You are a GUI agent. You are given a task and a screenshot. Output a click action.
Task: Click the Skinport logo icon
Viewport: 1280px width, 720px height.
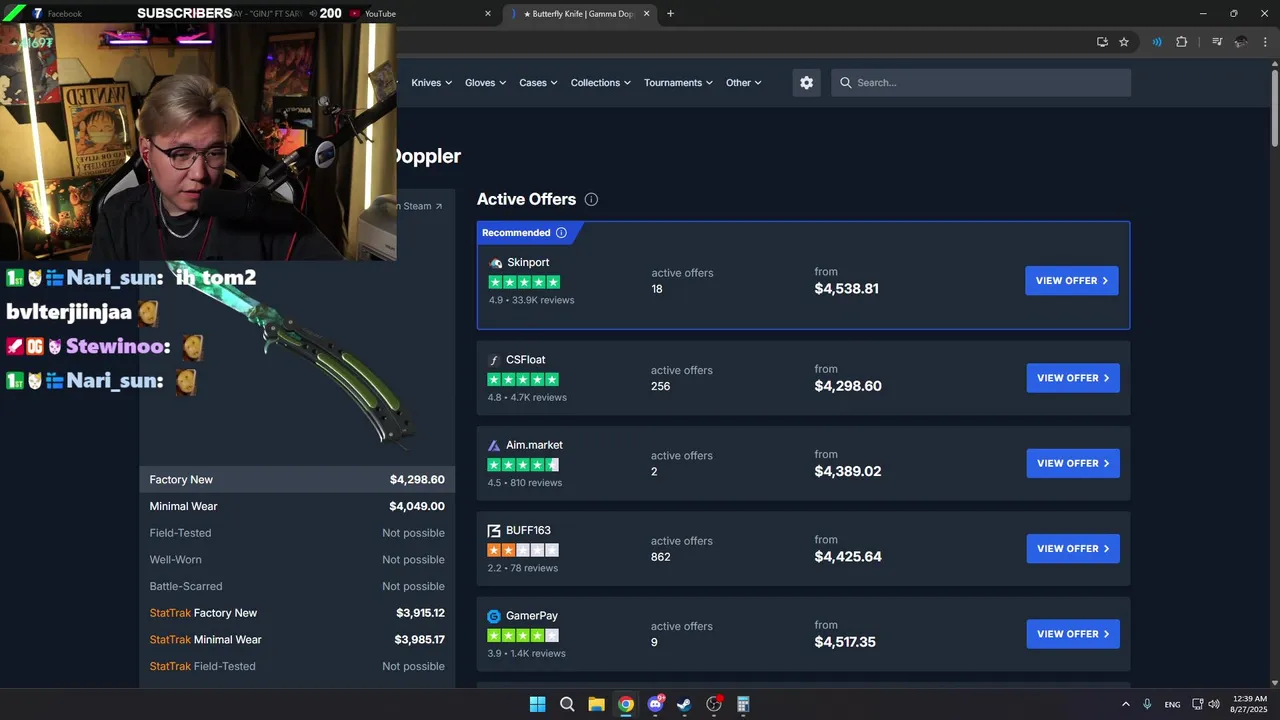pos(496,263)
